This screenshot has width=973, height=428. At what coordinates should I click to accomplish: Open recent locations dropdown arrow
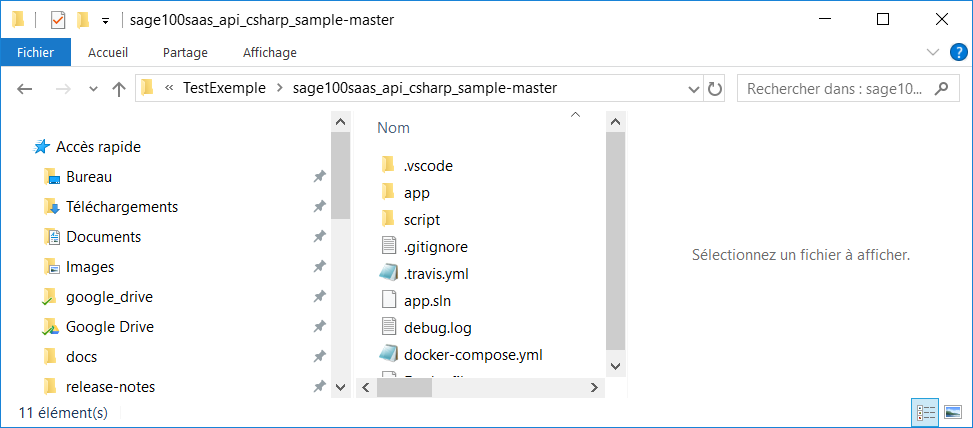pyautogui.click(x=94, y=89)
